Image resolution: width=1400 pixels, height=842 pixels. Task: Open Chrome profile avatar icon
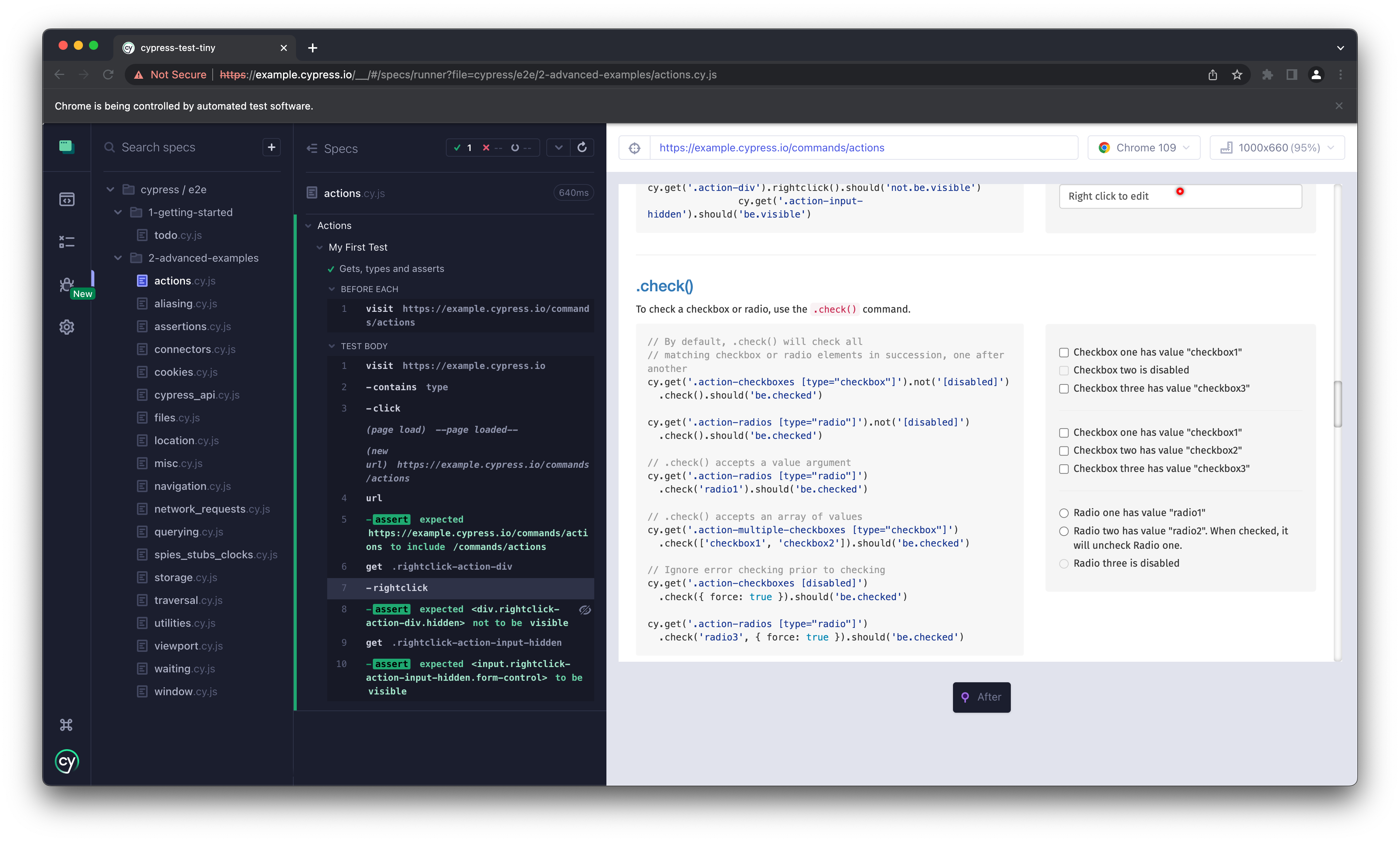(x=1316, y=75)
